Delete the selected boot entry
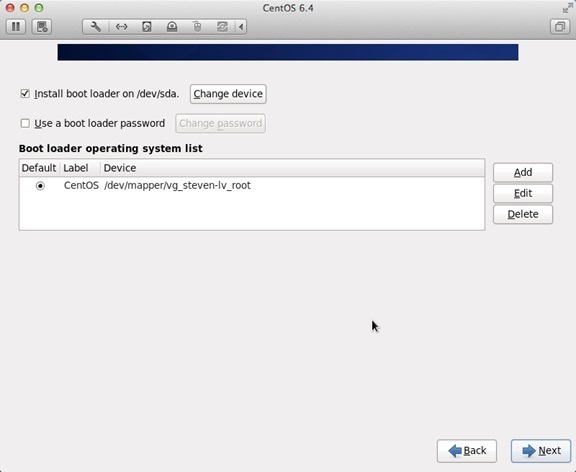This screenshot has height=472, width=576. click(523, 214)
